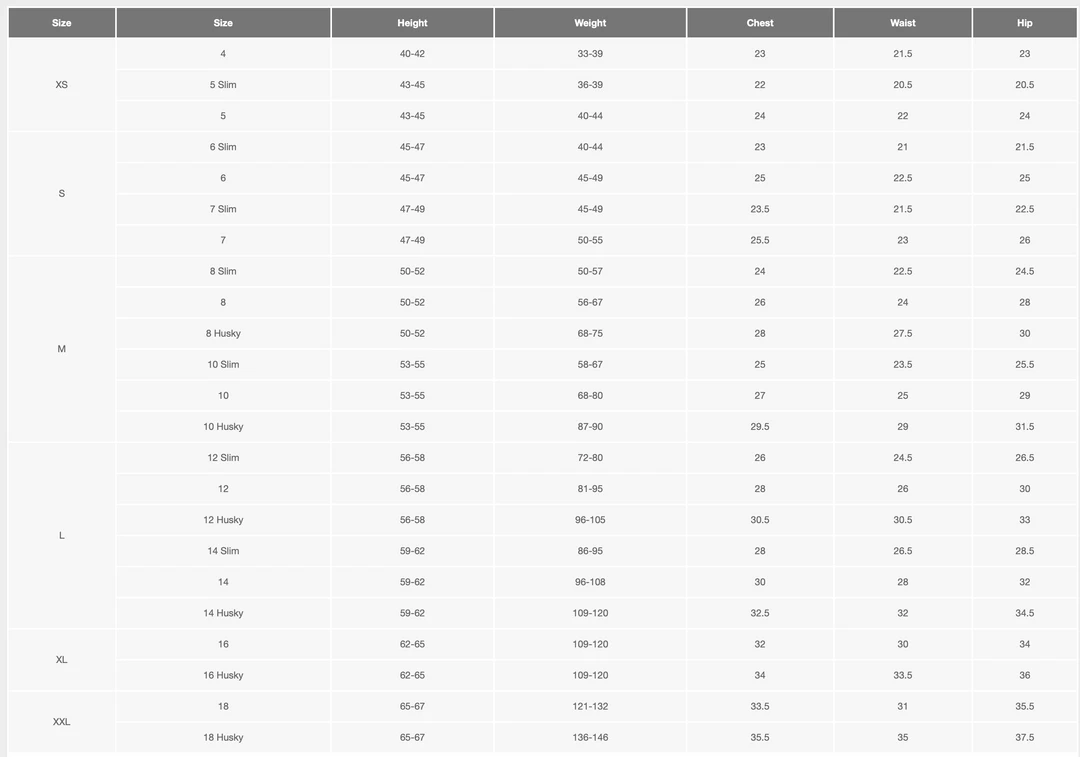Click the 136-146 weight value
1080x757 pixels.
tap(590, 738)
